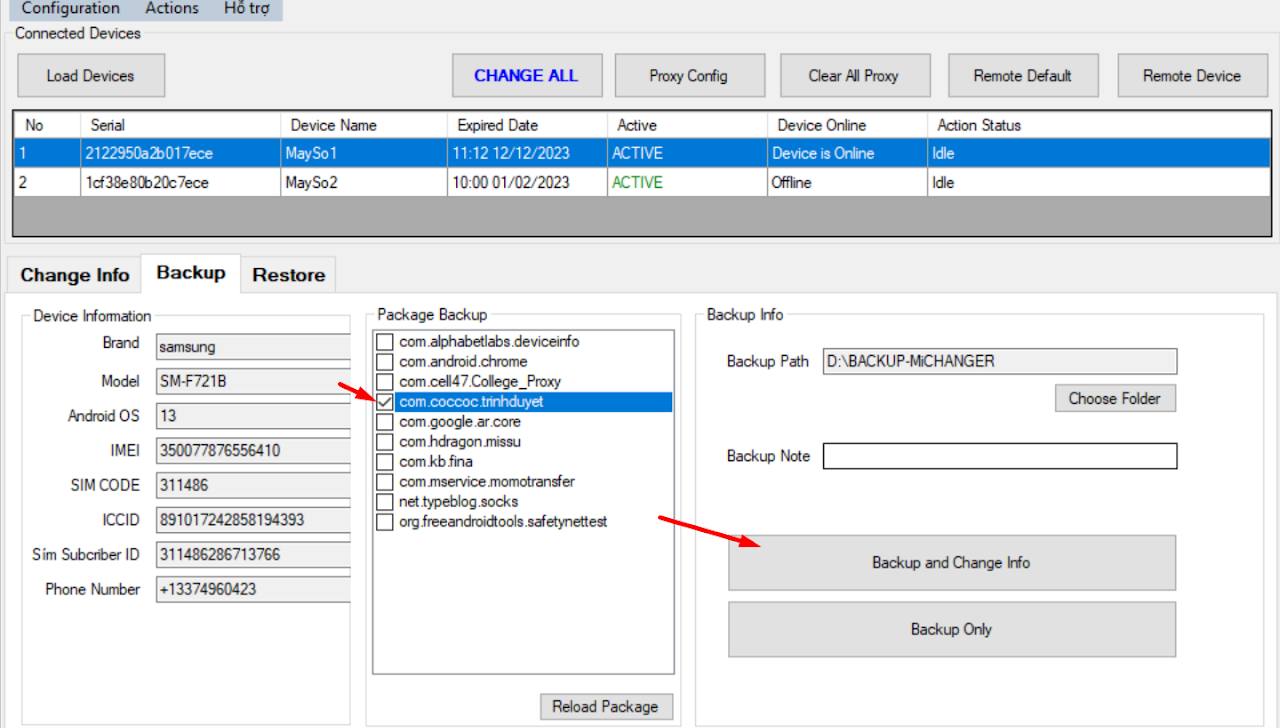
Task: Click the Backup Note input field
Action: tap(1000, 456)
